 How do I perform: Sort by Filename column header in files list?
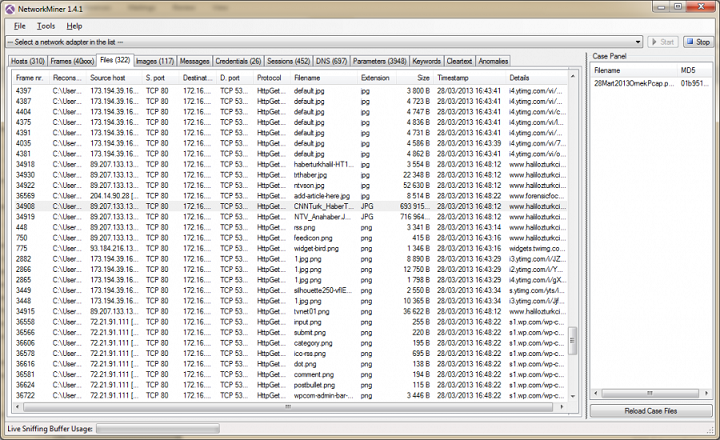(324, 78)
